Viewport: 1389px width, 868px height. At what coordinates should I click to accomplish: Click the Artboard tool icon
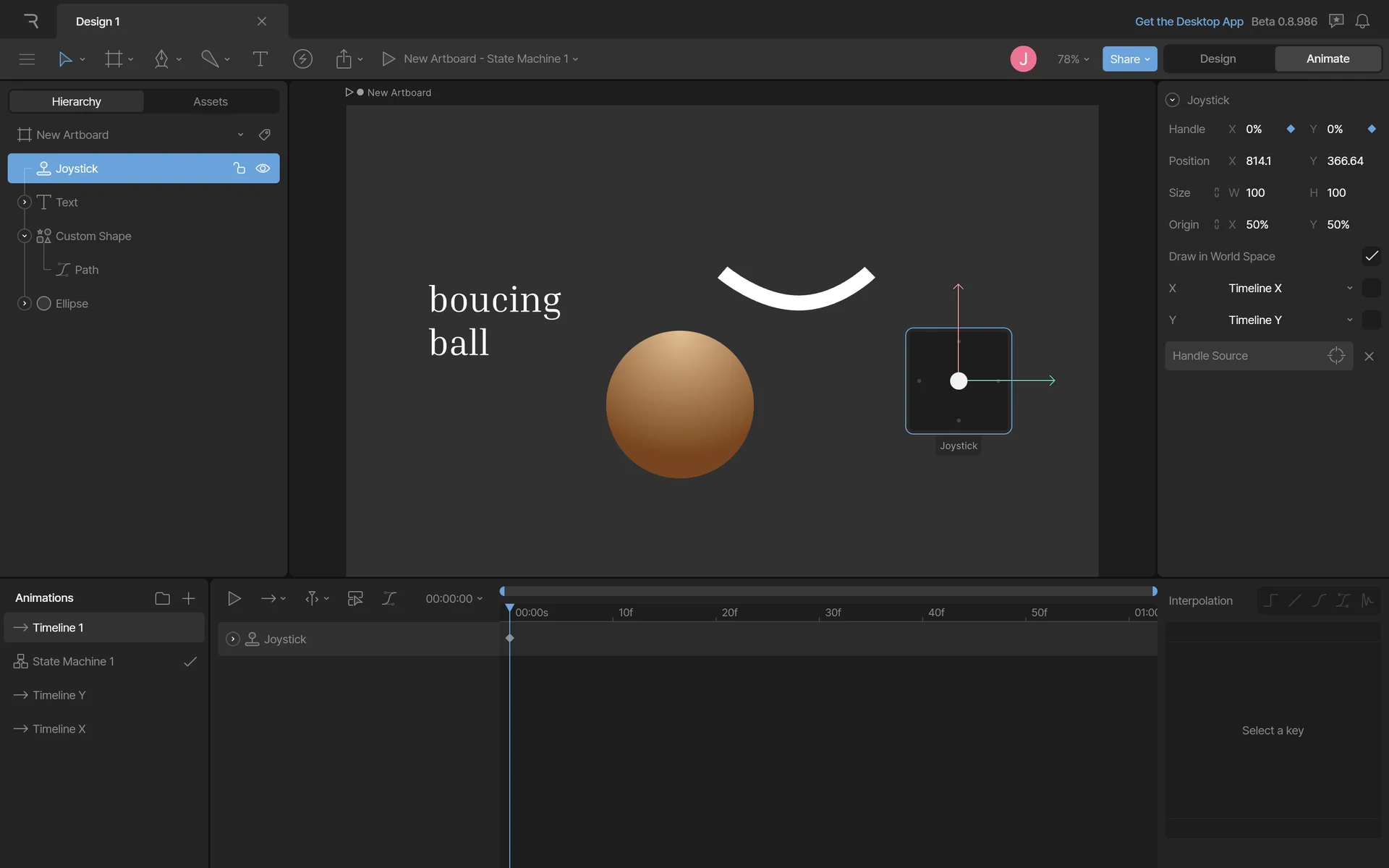(114, 59)
